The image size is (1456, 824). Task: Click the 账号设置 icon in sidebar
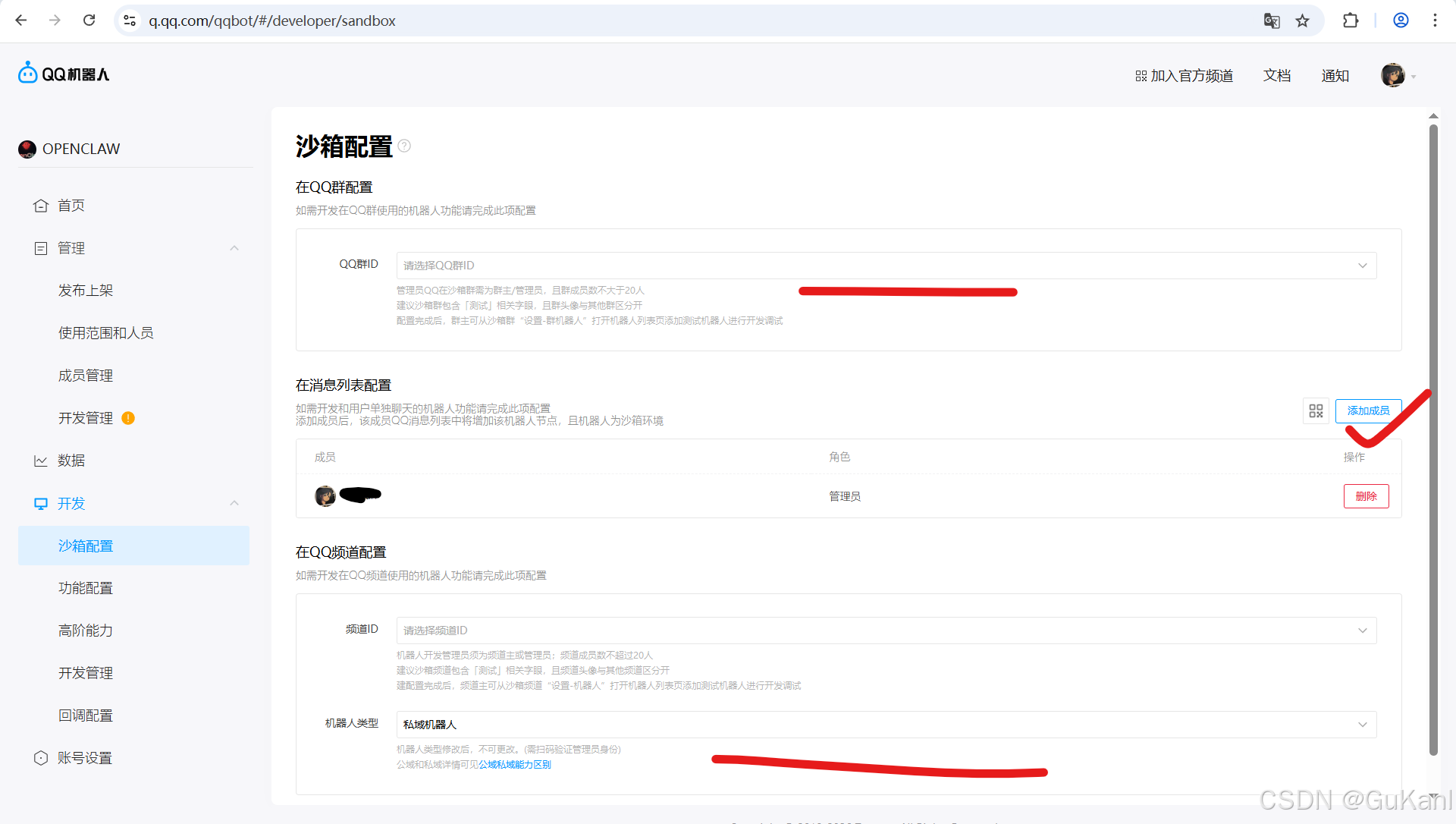pyautogui.click(x=42, y=757)
